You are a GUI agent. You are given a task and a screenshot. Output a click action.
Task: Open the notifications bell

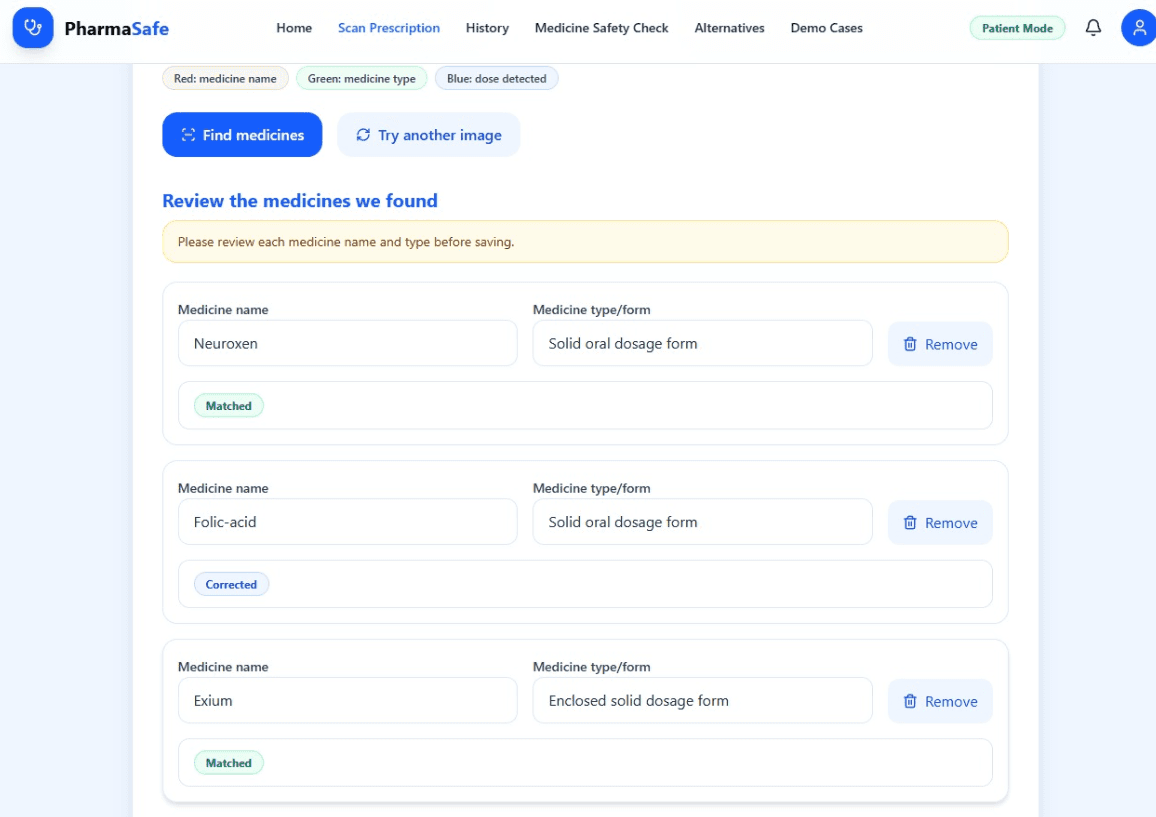tap(1093, 28)
